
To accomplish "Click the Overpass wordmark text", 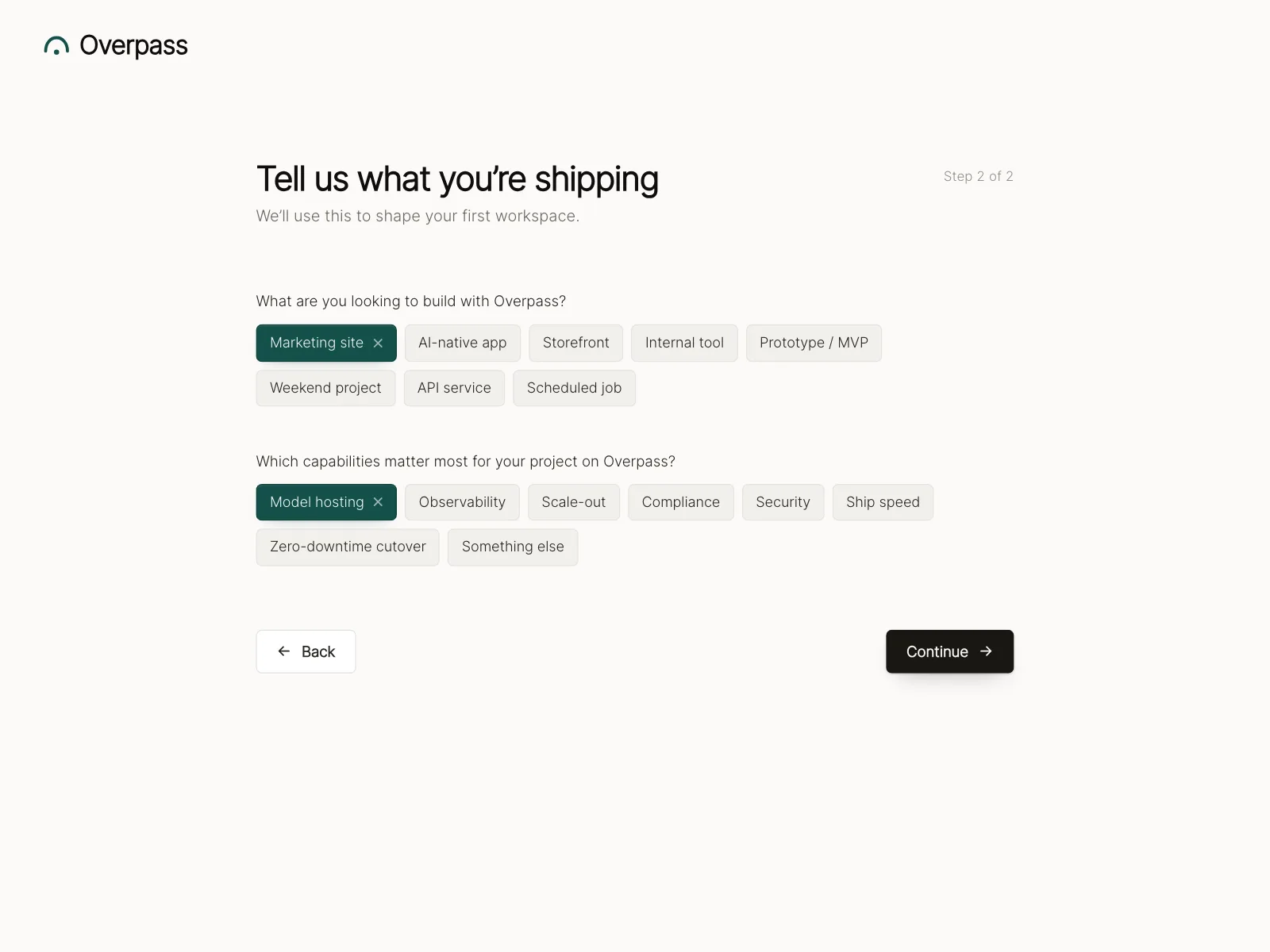I will coord(134,46).
